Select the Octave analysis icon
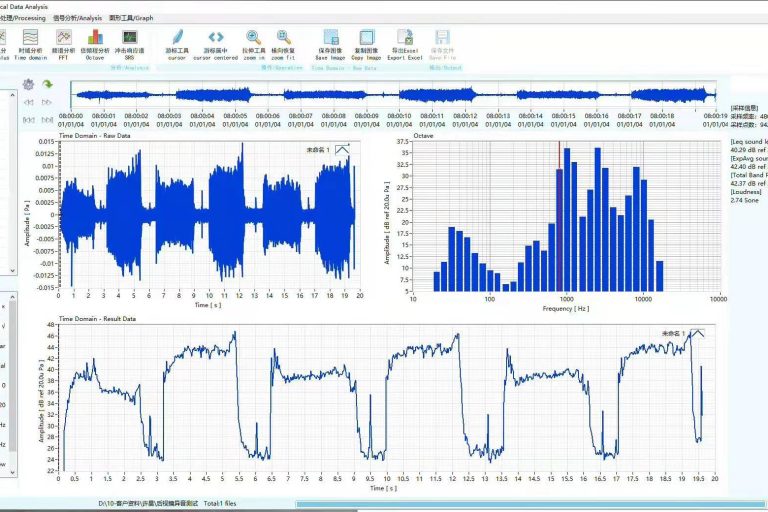 (x=96, y=40)
